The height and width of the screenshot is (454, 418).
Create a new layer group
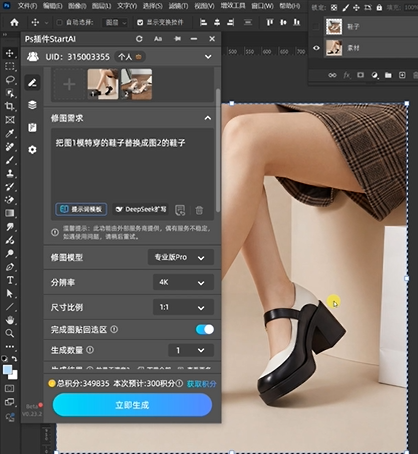point(388,75)
